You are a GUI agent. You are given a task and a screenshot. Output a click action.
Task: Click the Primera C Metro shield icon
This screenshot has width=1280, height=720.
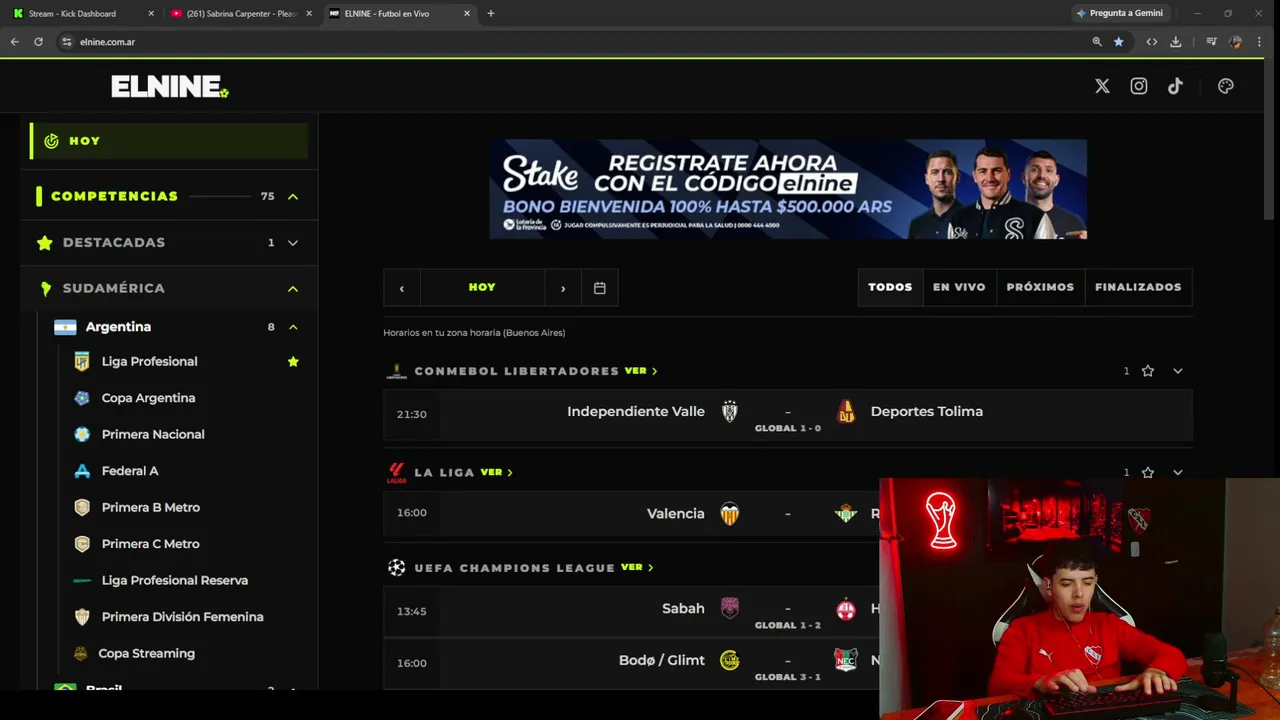(82, 544)
